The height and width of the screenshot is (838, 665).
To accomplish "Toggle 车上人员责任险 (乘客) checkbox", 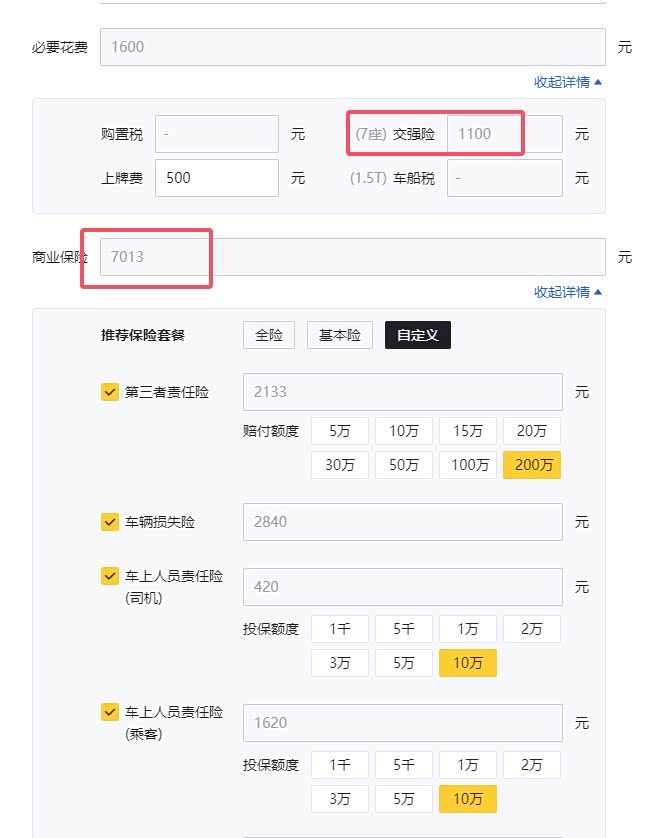I will 110,712.
